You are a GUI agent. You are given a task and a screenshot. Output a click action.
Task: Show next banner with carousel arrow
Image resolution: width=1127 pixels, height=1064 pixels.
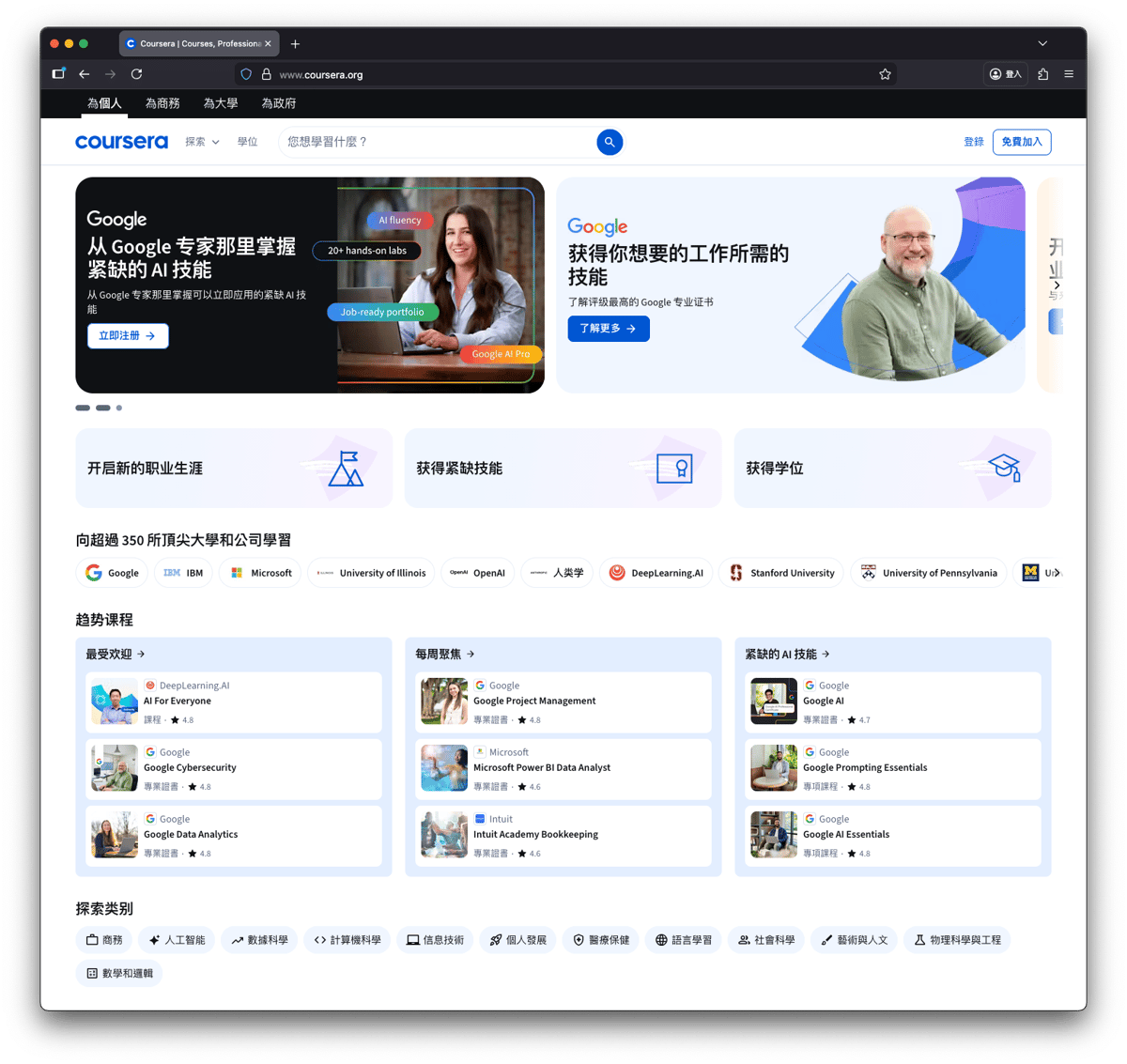pos(1057,285)
